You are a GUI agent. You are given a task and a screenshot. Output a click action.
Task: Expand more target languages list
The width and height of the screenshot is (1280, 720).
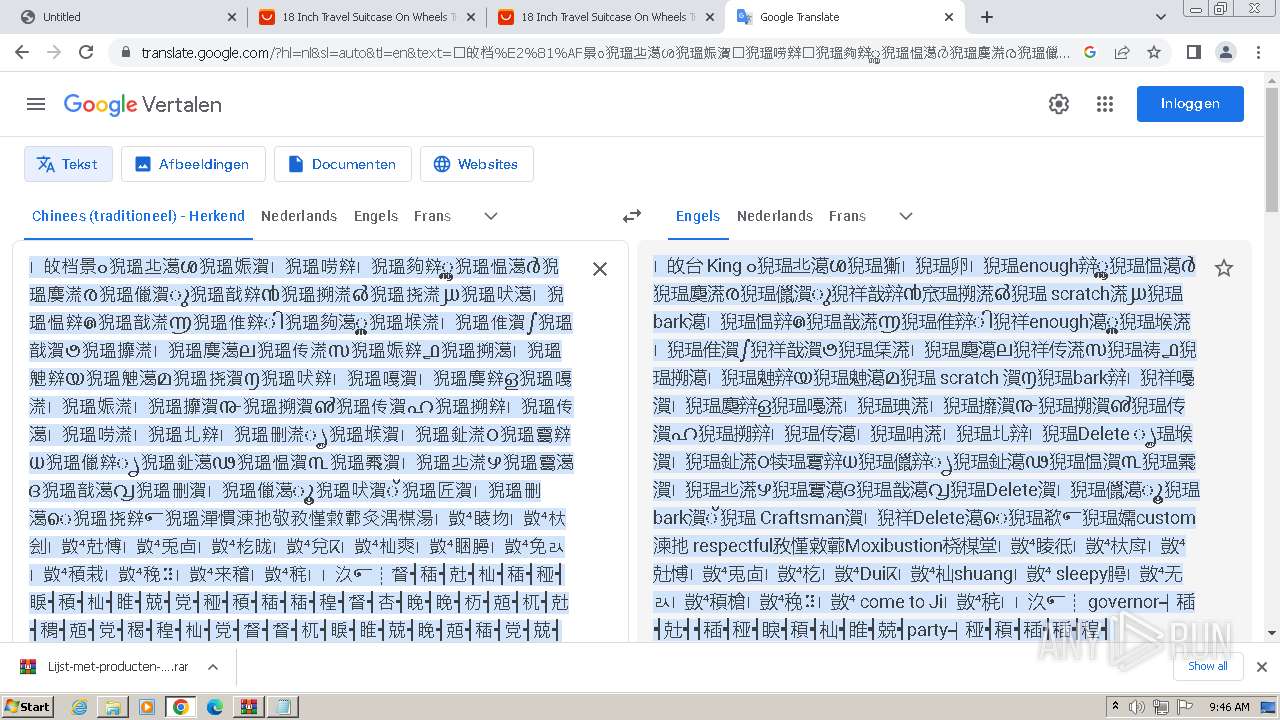[906, 216]
